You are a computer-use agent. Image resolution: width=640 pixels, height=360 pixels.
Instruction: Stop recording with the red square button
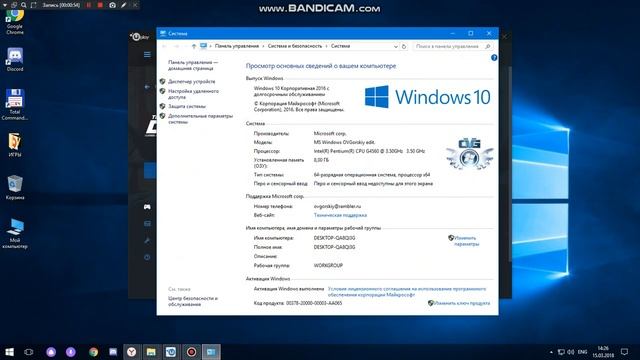(100, 5)
